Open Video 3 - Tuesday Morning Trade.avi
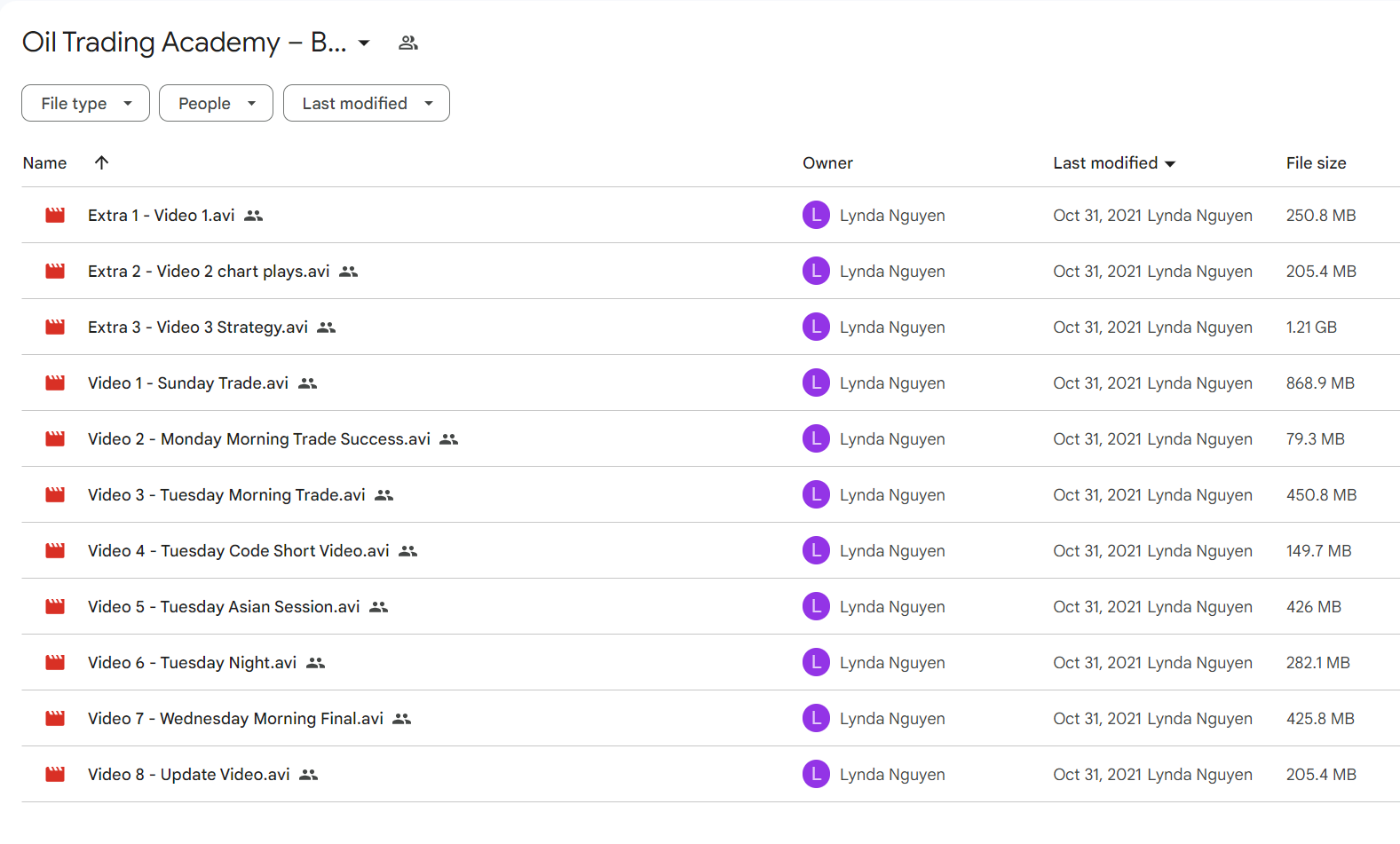This screenshot has height=844, width=1400. (x=226, y=495)
